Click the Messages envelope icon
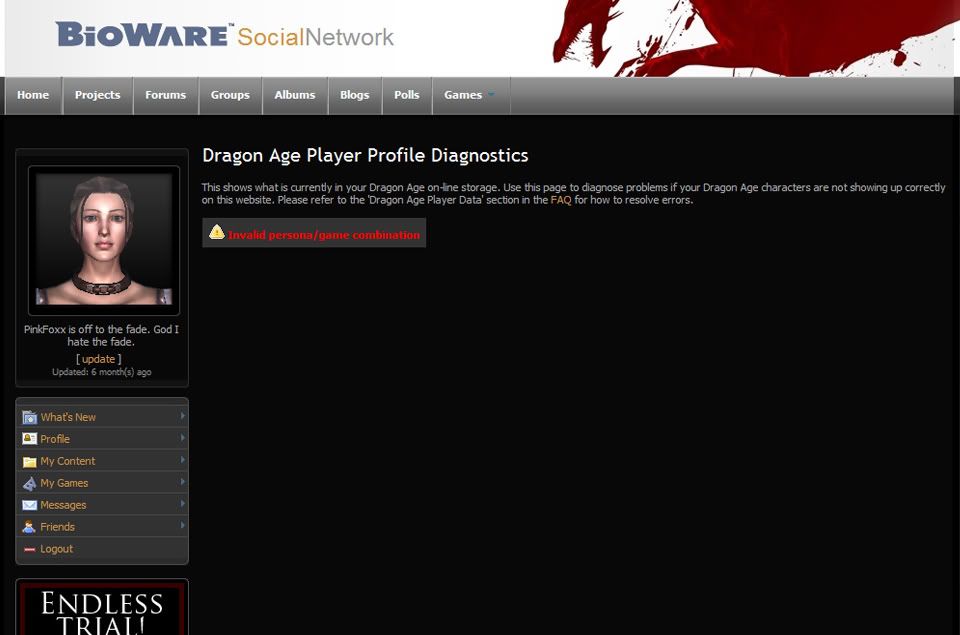 (x=29, y=505)
